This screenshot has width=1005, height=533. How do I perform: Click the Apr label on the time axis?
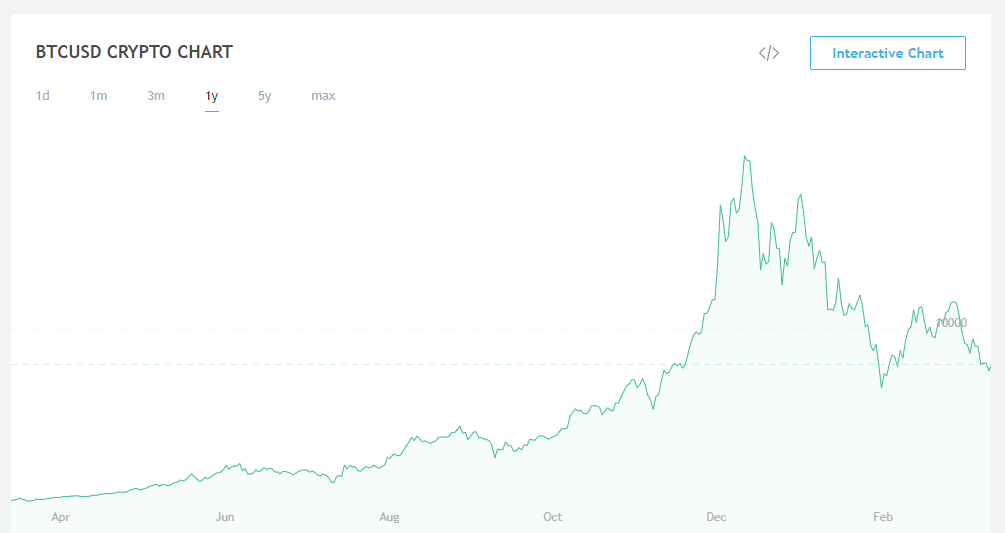coord(61,517)
